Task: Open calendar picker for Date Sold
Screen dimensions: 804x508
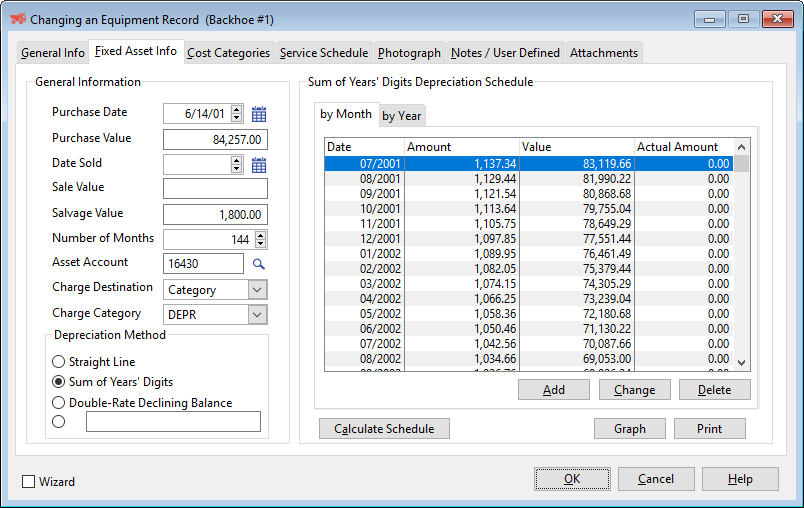Action: (259, 165)
